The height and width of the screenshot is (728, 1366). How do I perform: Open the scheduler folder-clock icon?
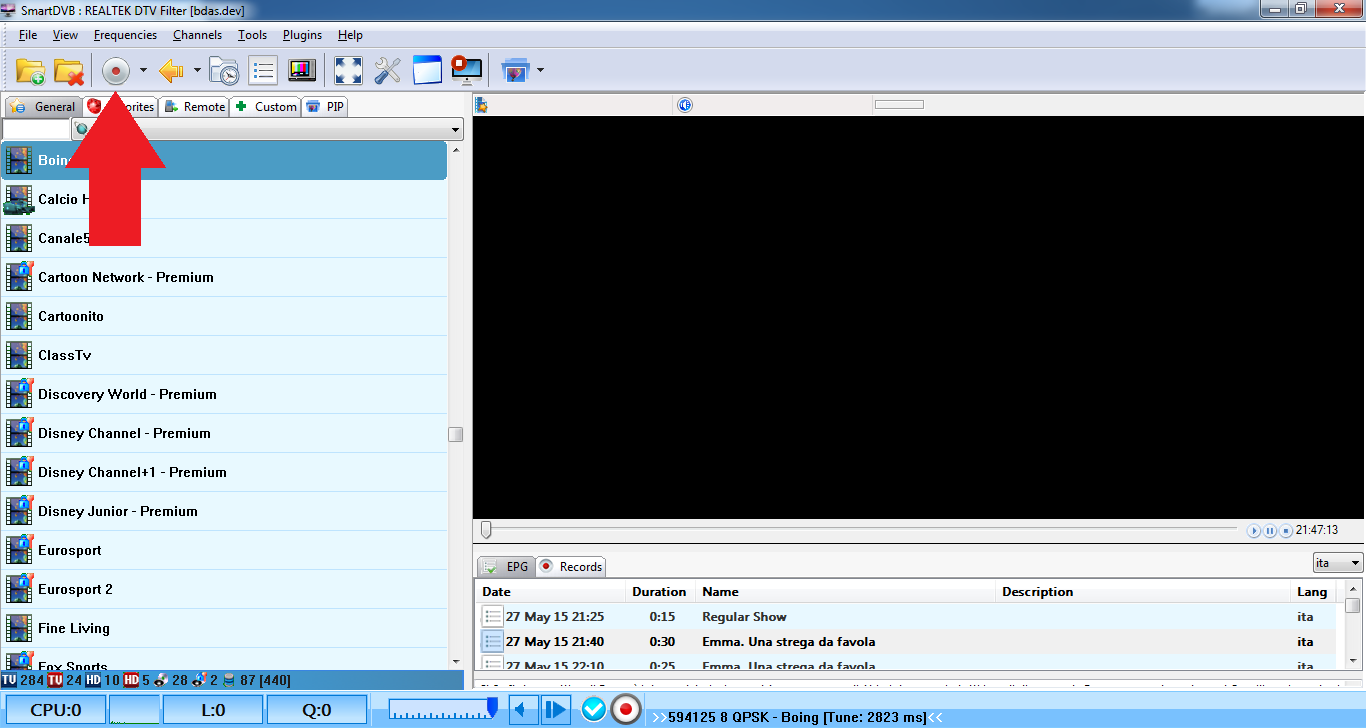tap(224, 71)
